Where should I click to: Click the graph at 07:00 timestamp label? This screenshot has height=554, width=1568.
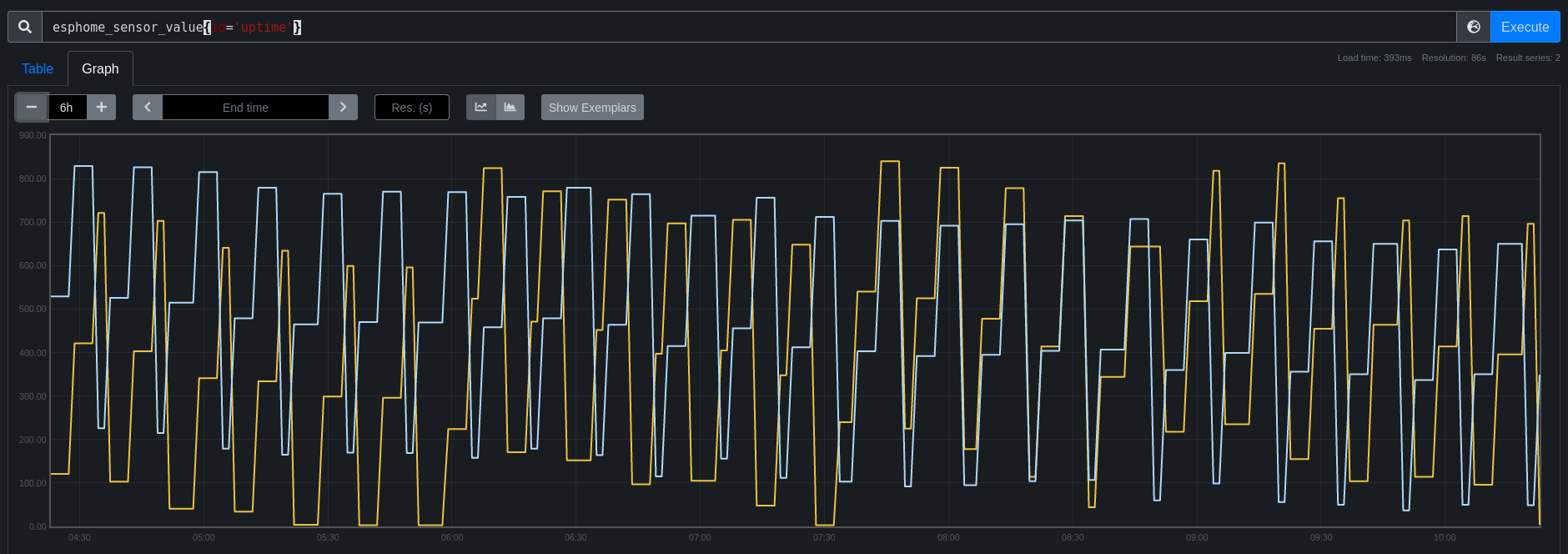click(700, 537)
